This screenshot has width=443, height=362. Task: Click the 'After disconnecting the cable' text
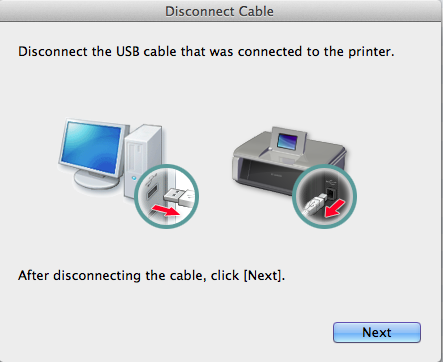click(x=151, y=276)
